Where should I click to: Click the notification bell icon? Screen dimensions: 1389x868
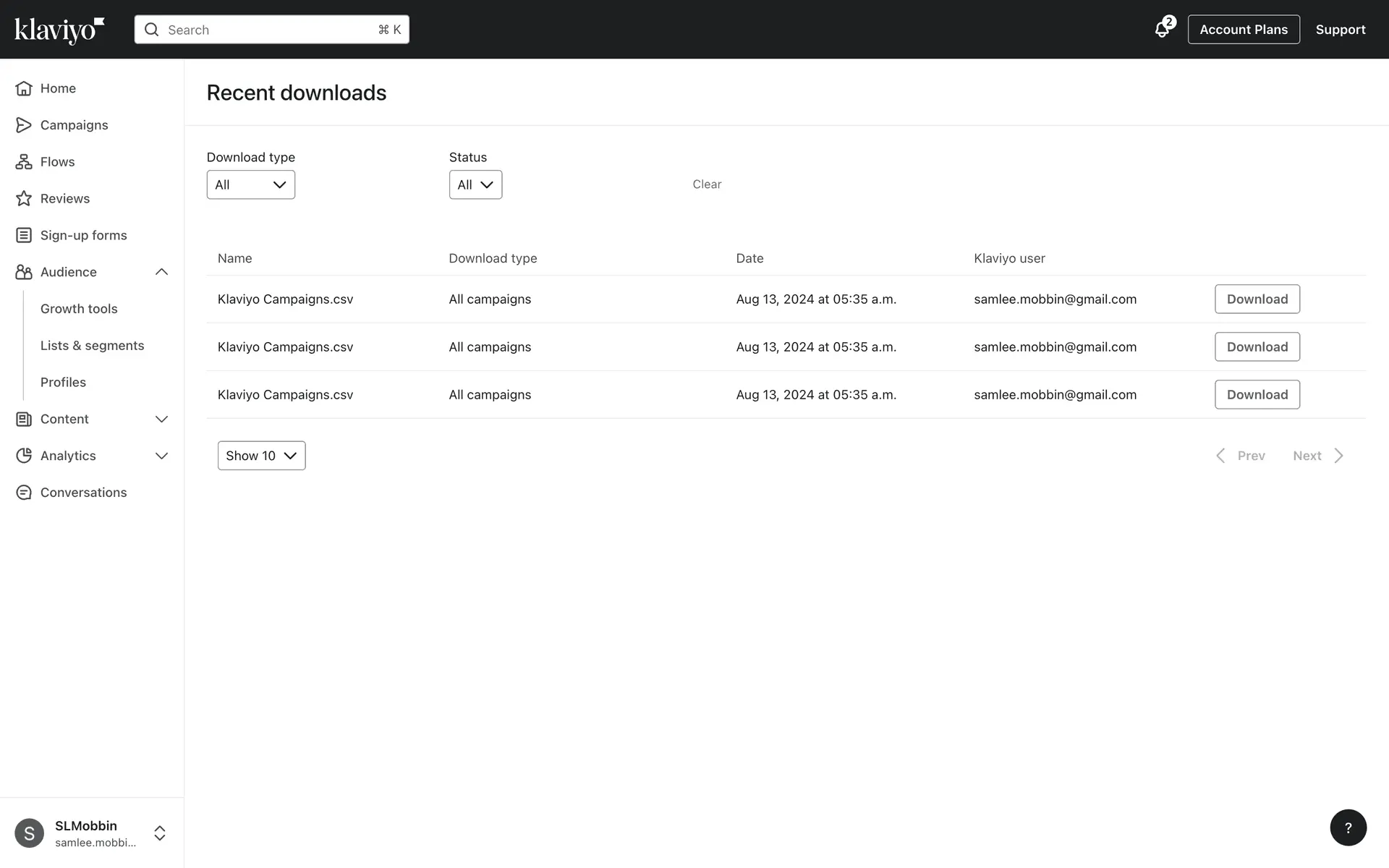[1162, 30]
